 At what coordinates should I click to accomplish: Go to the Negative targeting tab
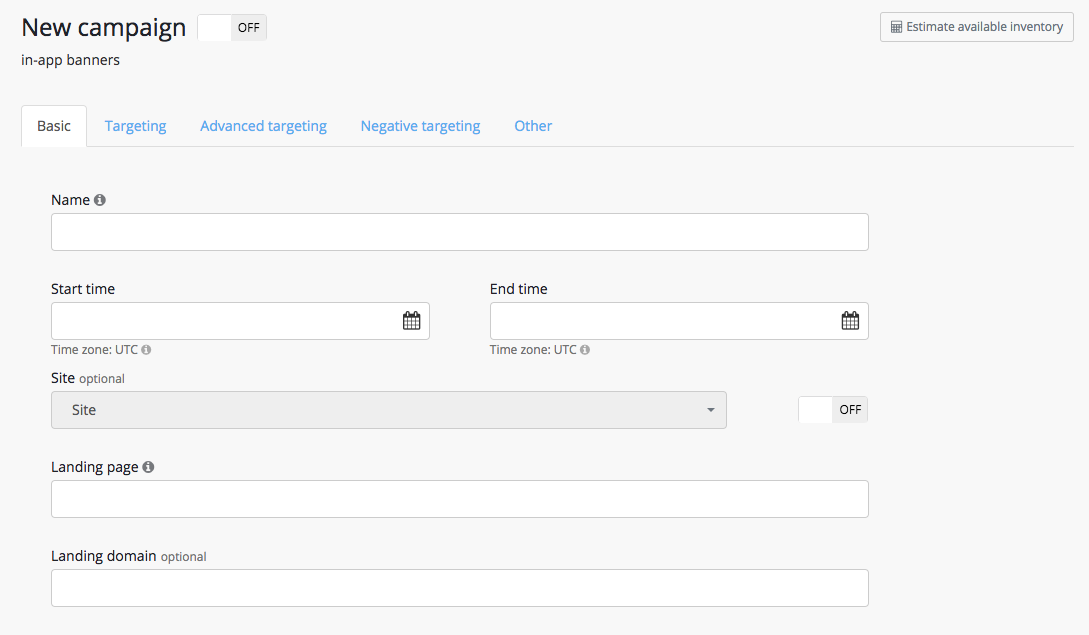coord(420,126)
